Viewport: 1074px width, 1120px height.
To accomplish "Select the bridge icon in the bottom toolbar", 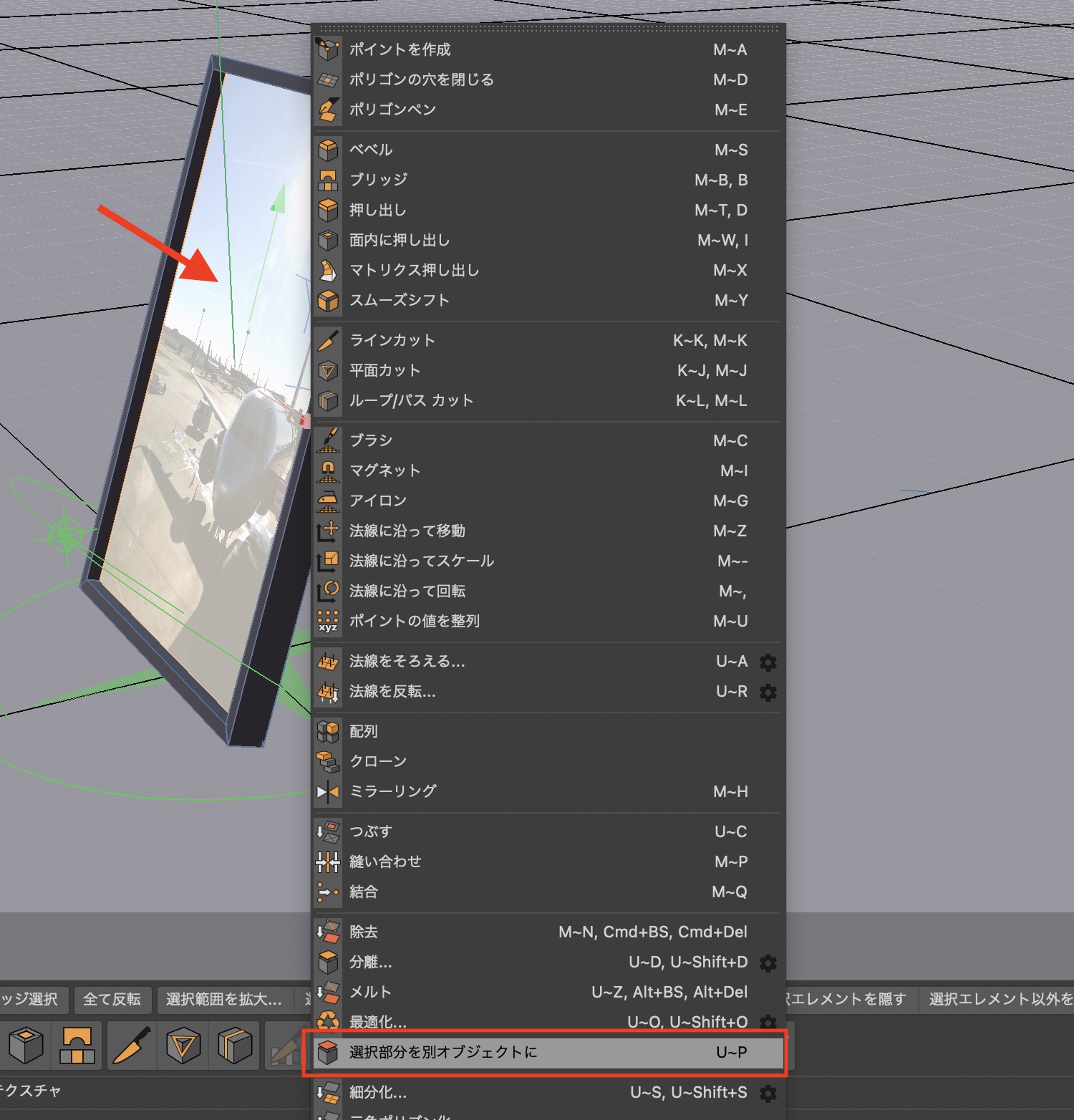I will coord(77,1046).
